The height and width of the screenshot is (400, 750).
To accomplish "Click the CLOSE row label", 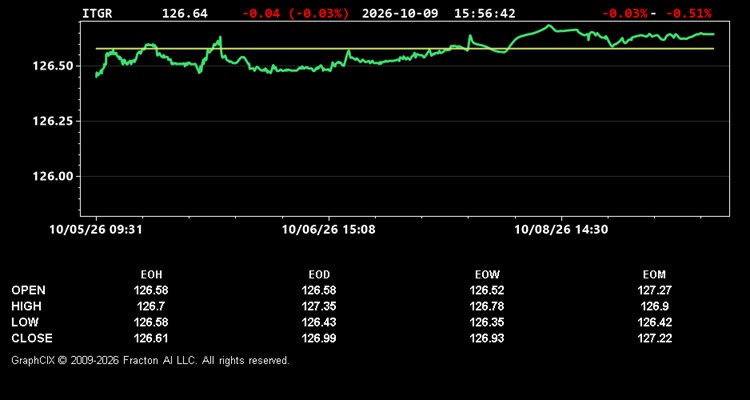I will [32, 338].
